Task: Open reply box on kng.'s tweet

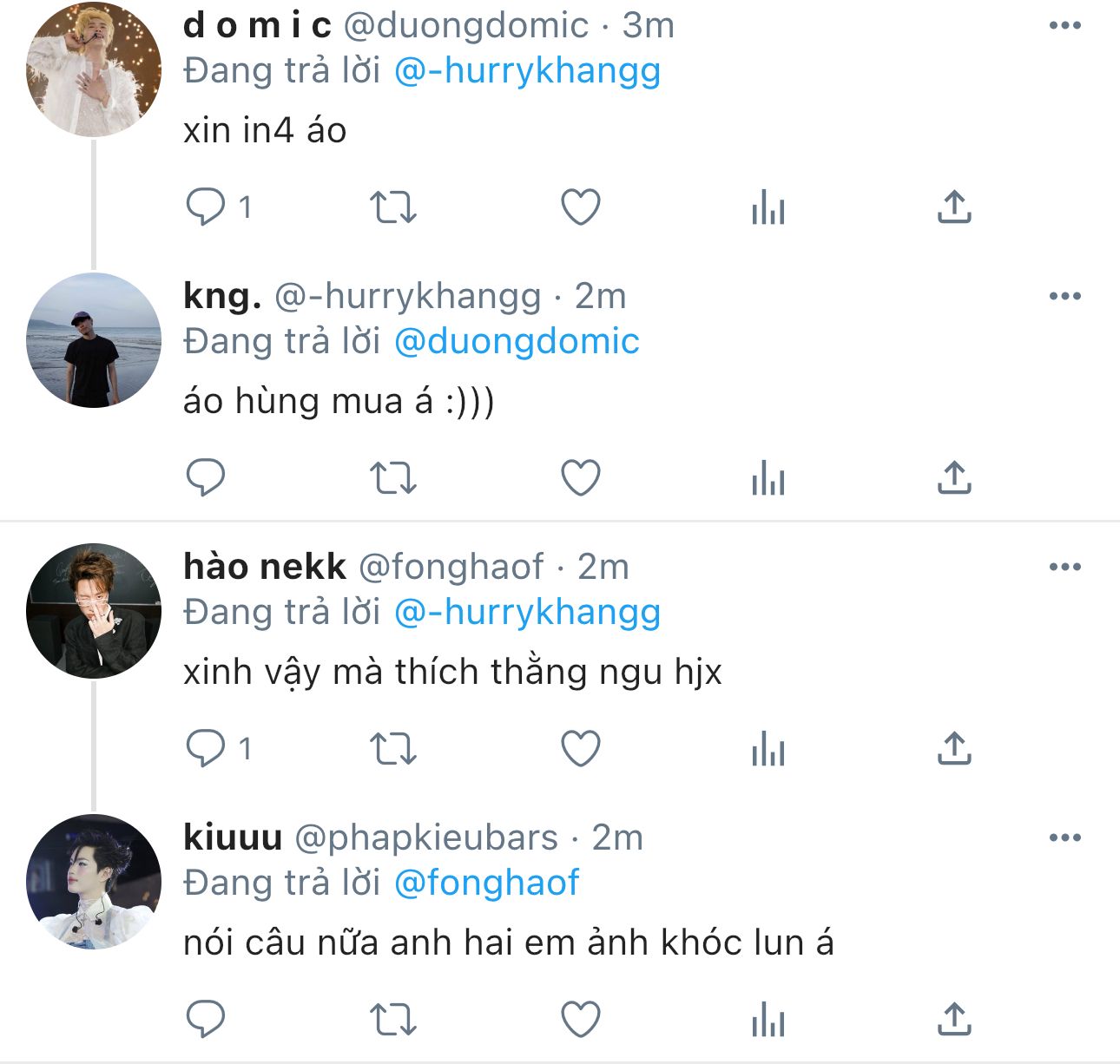Action: tap(206, 478)
